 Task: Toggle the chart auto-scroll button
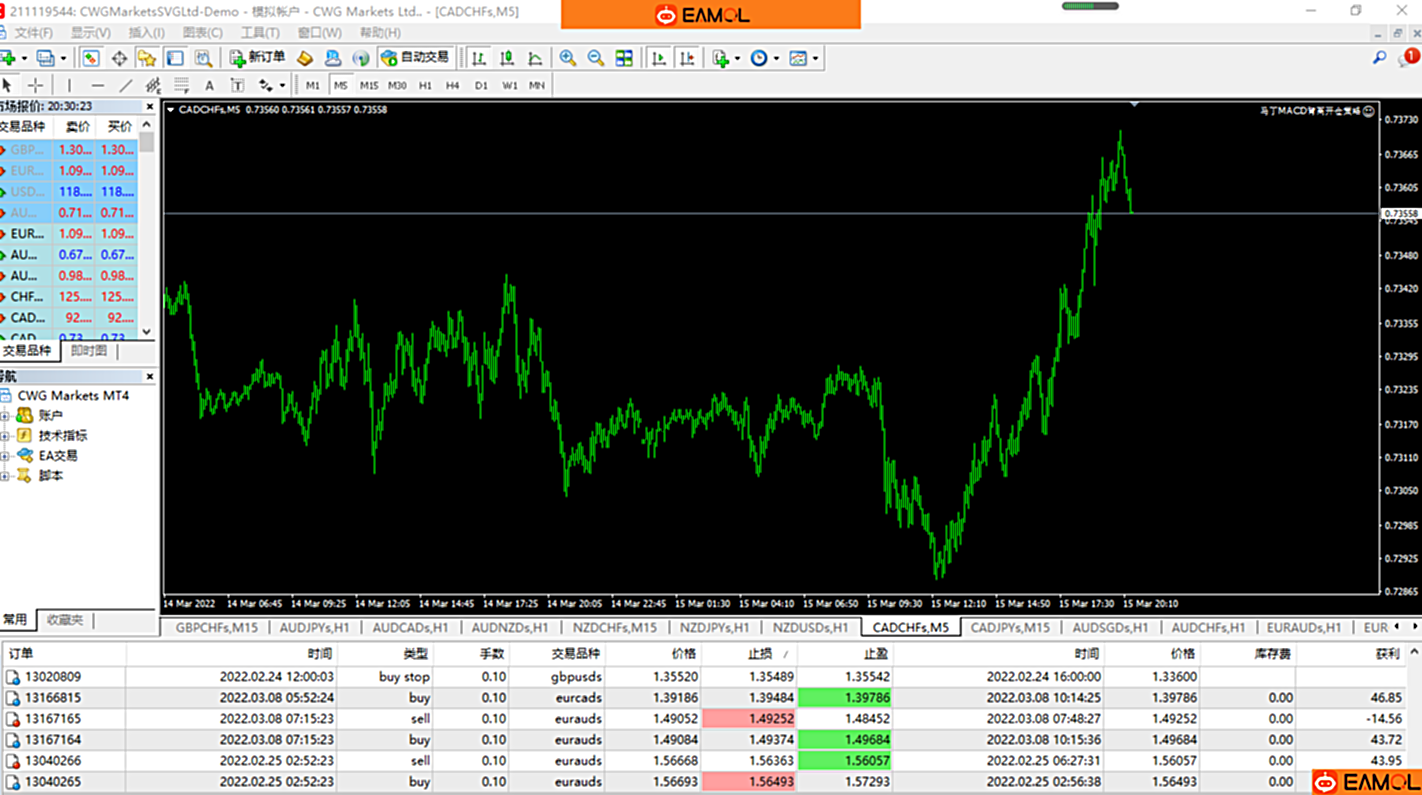(x=659, y=58)
